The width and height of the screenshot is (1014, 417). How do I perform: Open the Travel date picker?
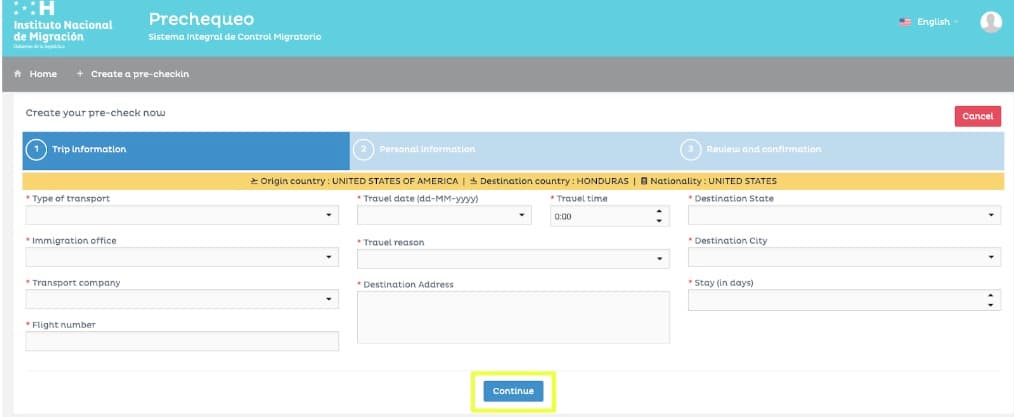444,215
